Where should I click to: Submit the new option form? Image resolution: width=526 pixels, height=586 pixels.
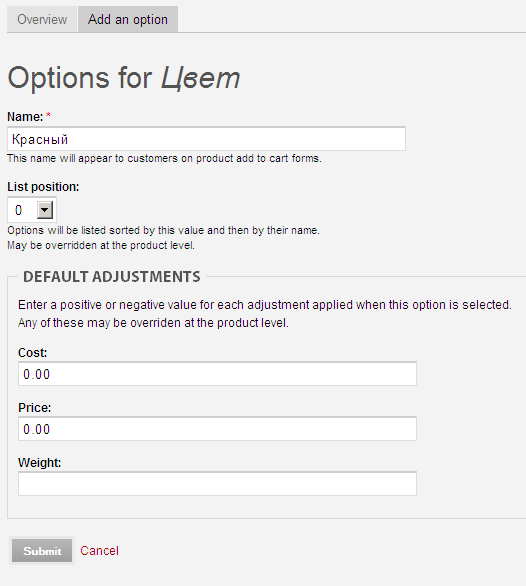pos(42,550)
